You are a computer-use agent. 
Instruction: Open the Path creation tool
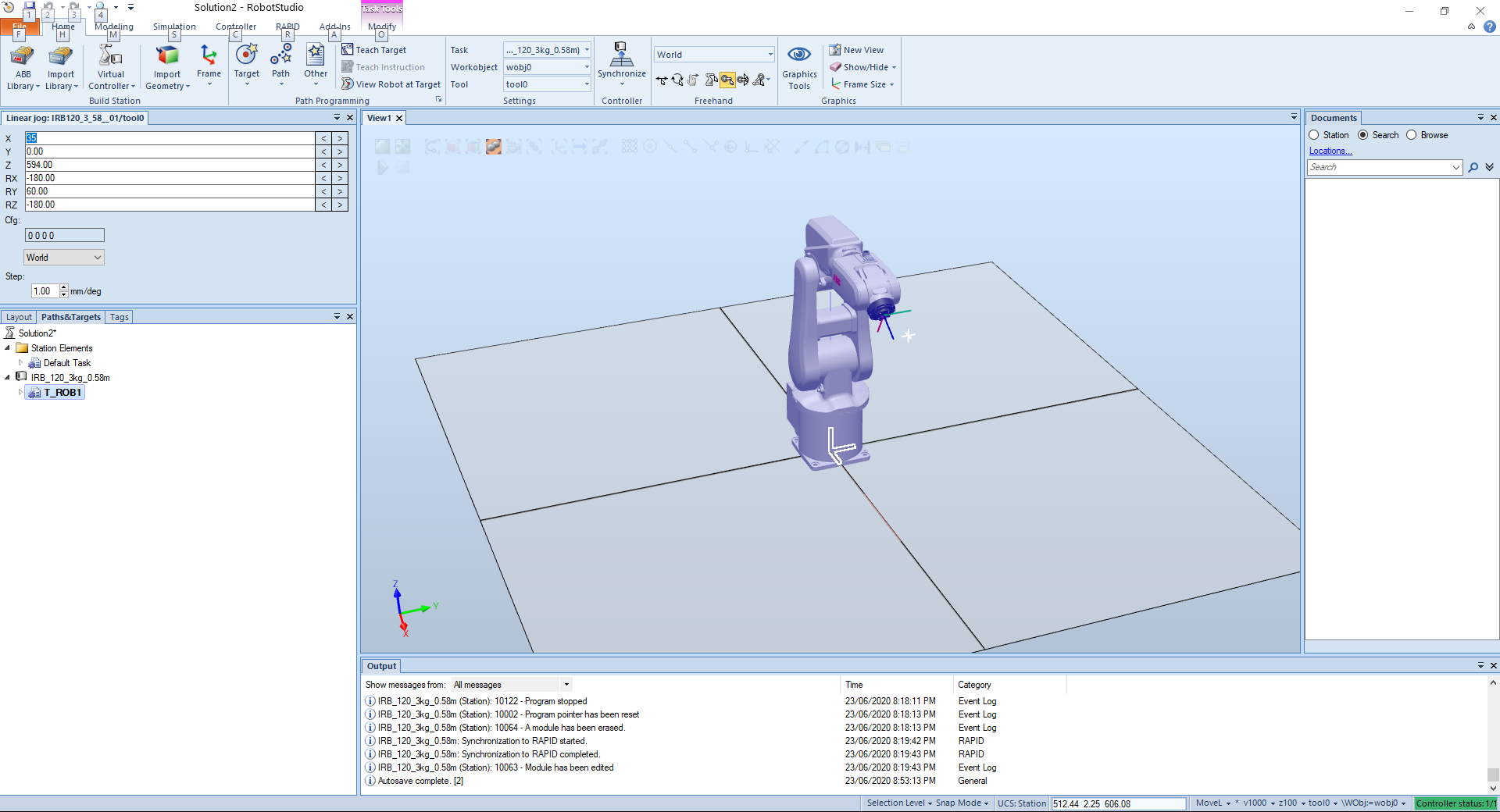pyautogui.click(x=280, y=57)
